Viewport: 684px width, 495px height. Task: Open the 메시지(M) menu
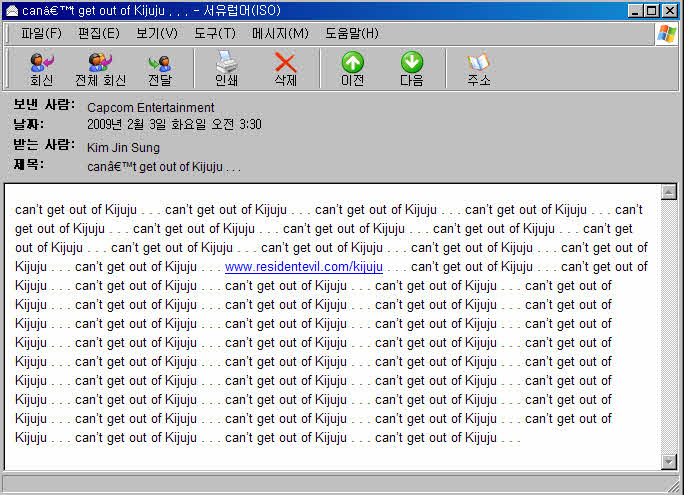[280, 33]
